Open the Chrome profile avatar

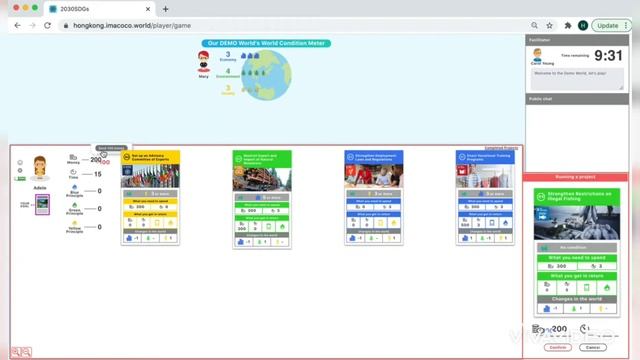pos(583,25)
